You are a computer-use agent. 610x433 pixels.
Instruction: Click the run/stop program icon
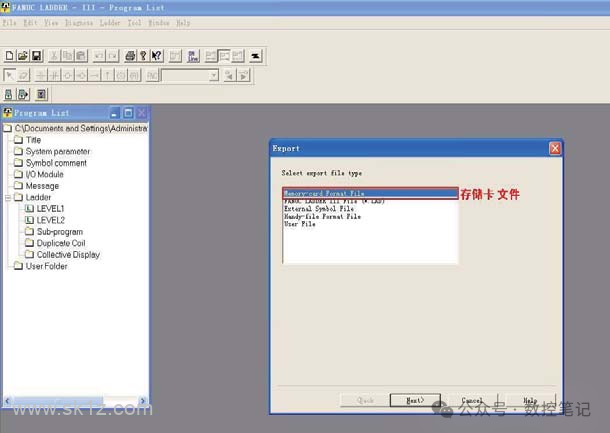(41, 94)
